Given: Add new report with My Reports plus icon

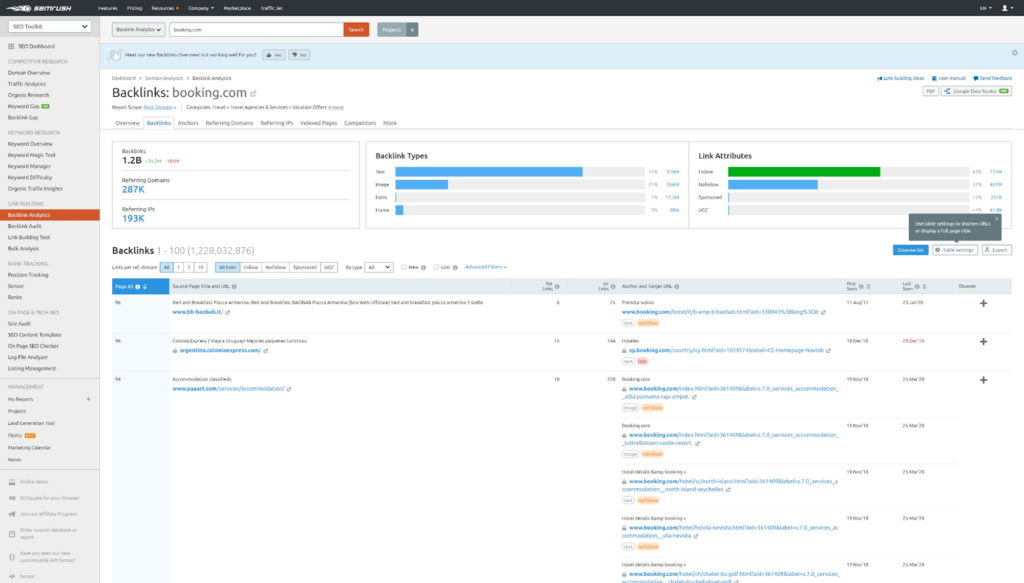Looking at the screenshot, I should tap(89, 399).
